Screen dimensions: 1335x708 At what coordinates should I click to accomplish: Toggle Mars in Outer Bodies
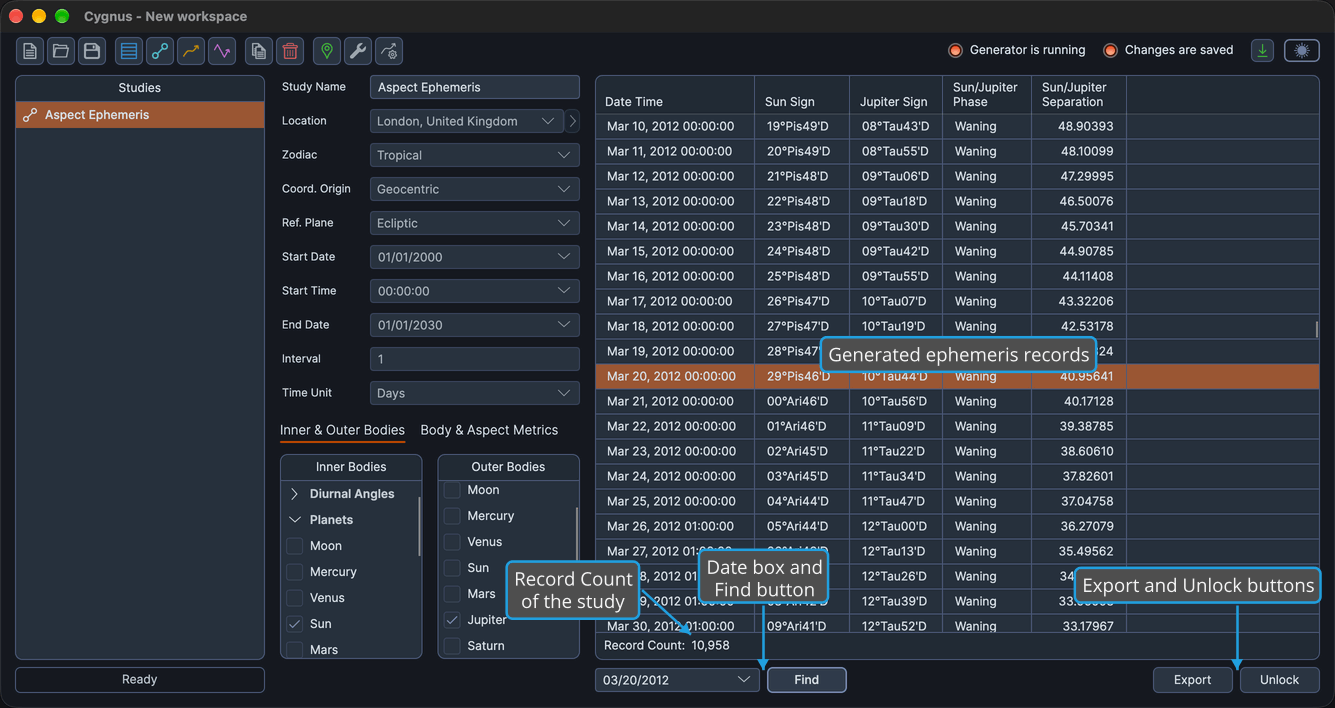pos(452,594)
